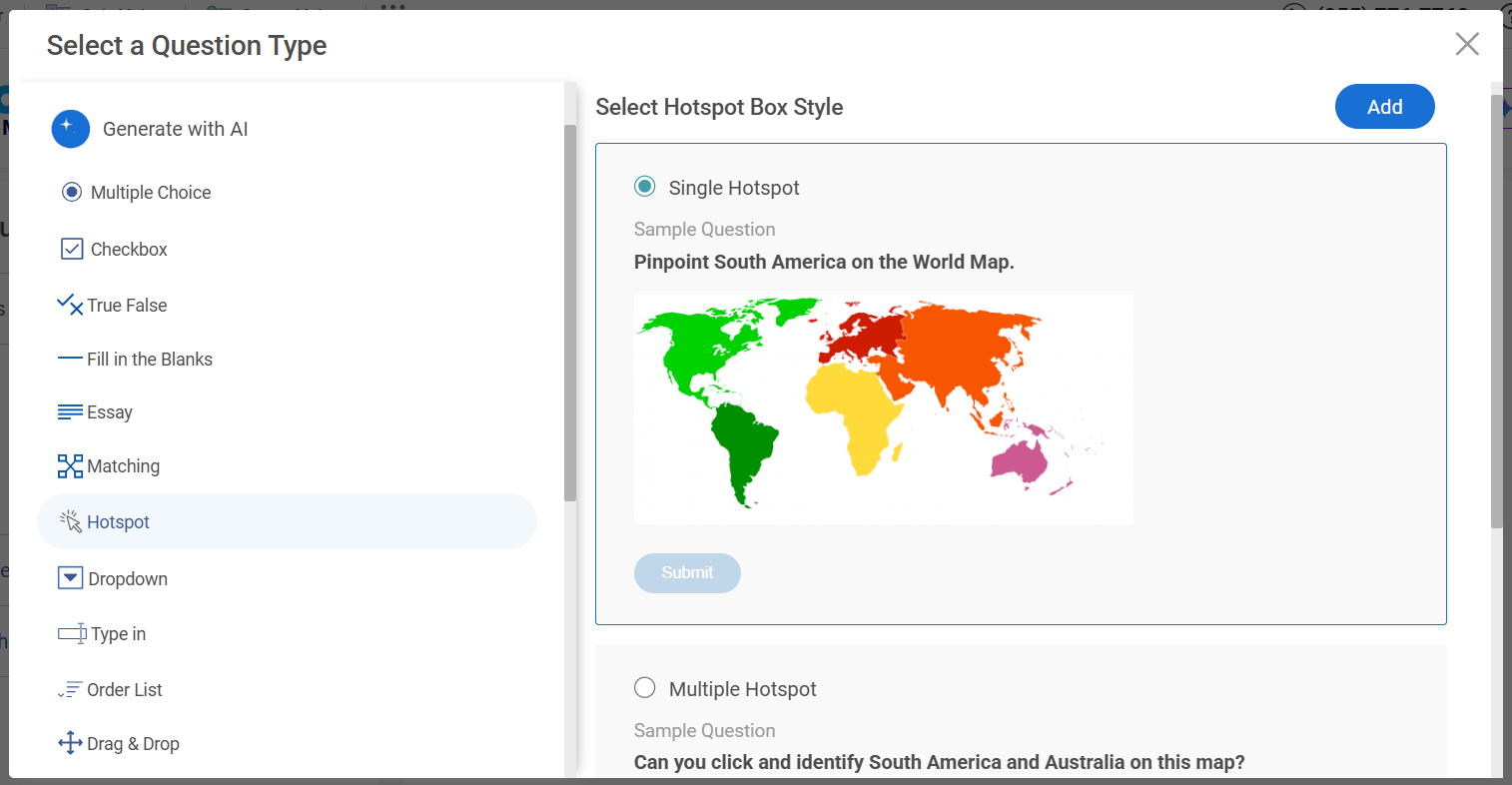Choose the Checkbox question type icon

[x=72, y=249]
